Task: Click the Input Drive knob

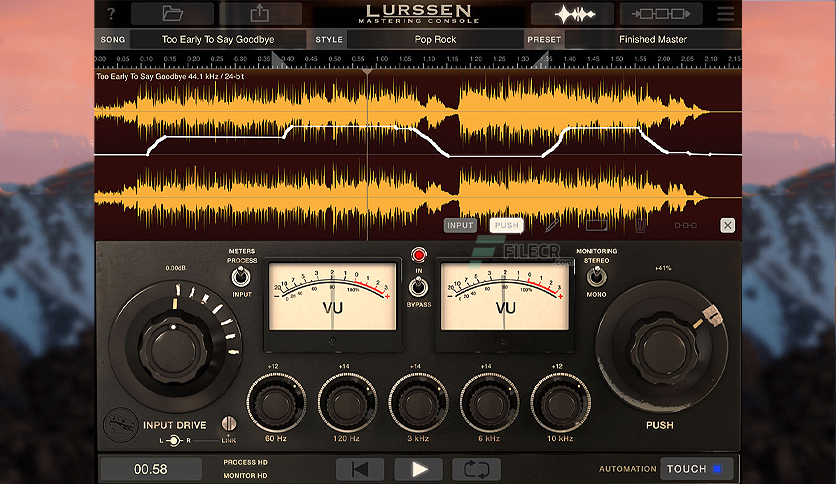Action: (173, 349)
